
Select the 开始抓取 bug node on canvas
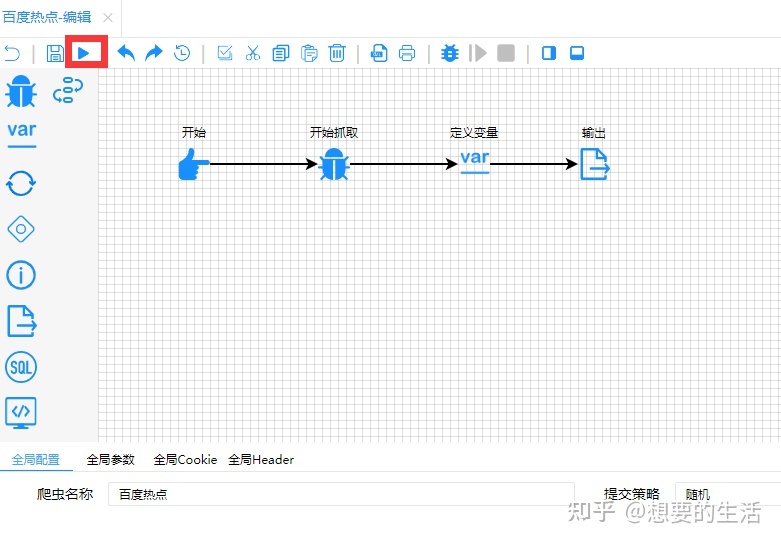point(334,164)
